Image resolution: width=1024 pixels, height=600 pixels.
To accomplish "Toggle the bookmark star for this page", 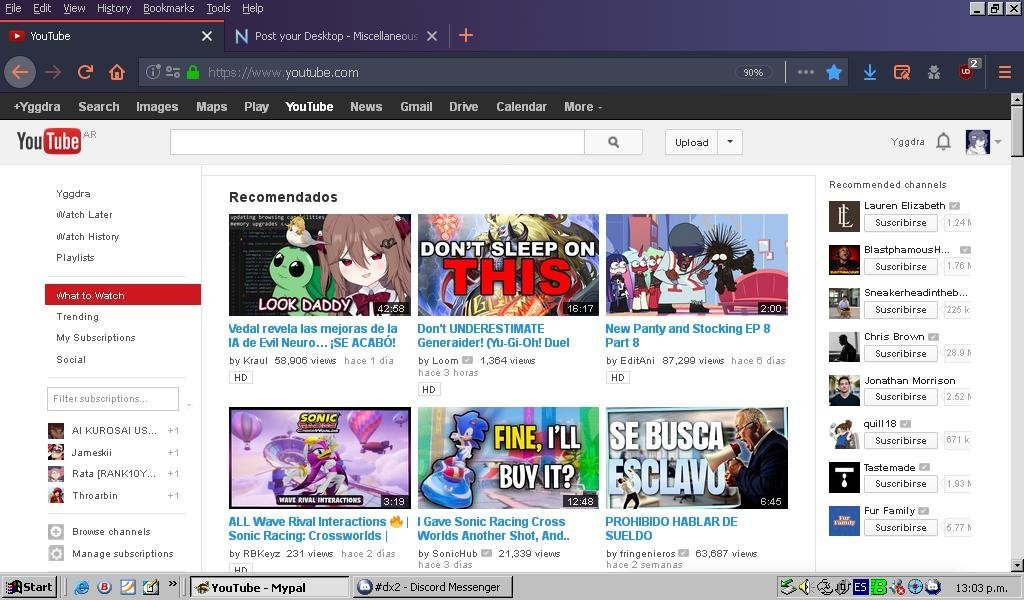I will [x=834, y=72].
